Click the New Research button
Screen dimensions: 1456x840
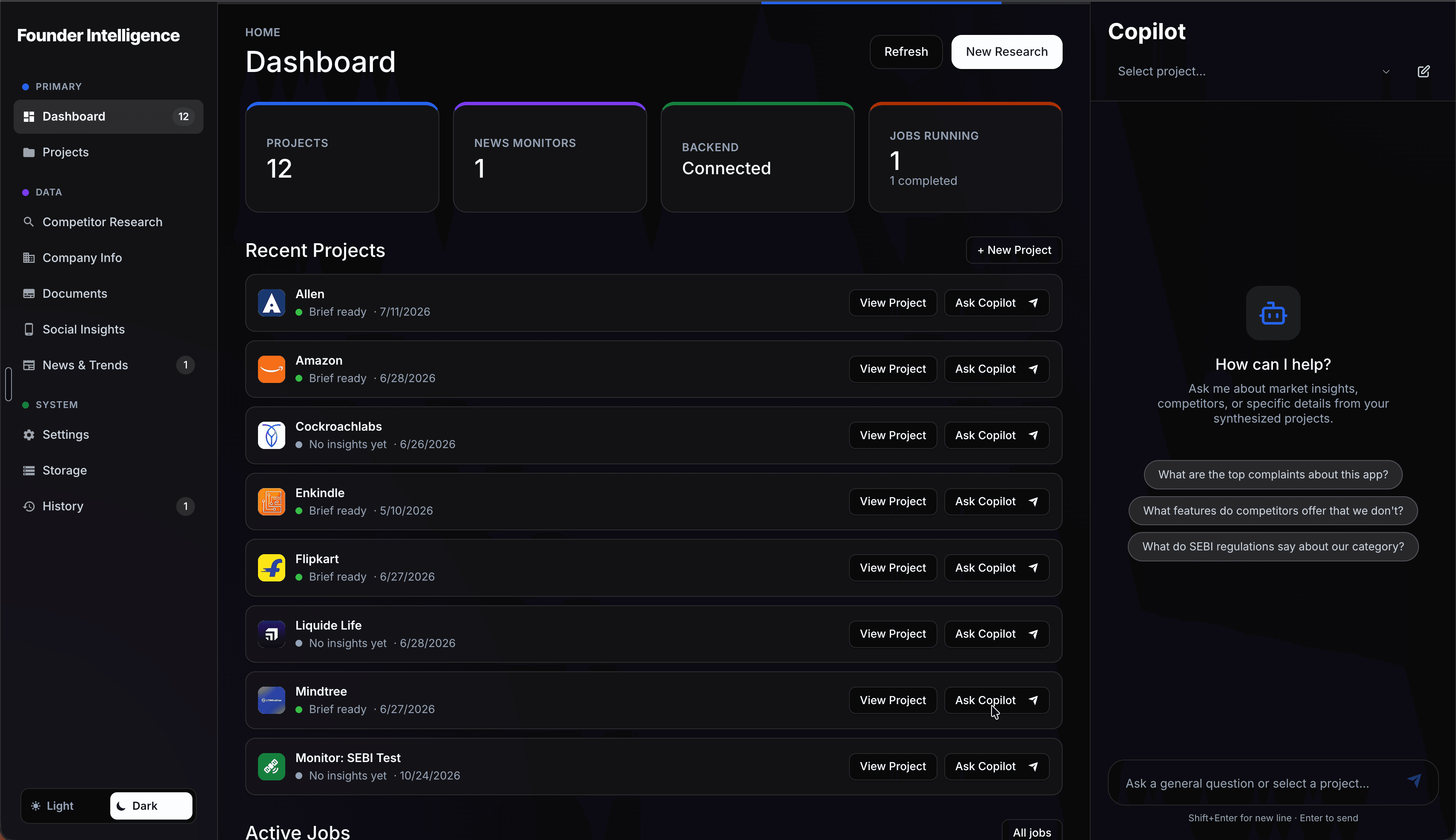[1007, 52]
